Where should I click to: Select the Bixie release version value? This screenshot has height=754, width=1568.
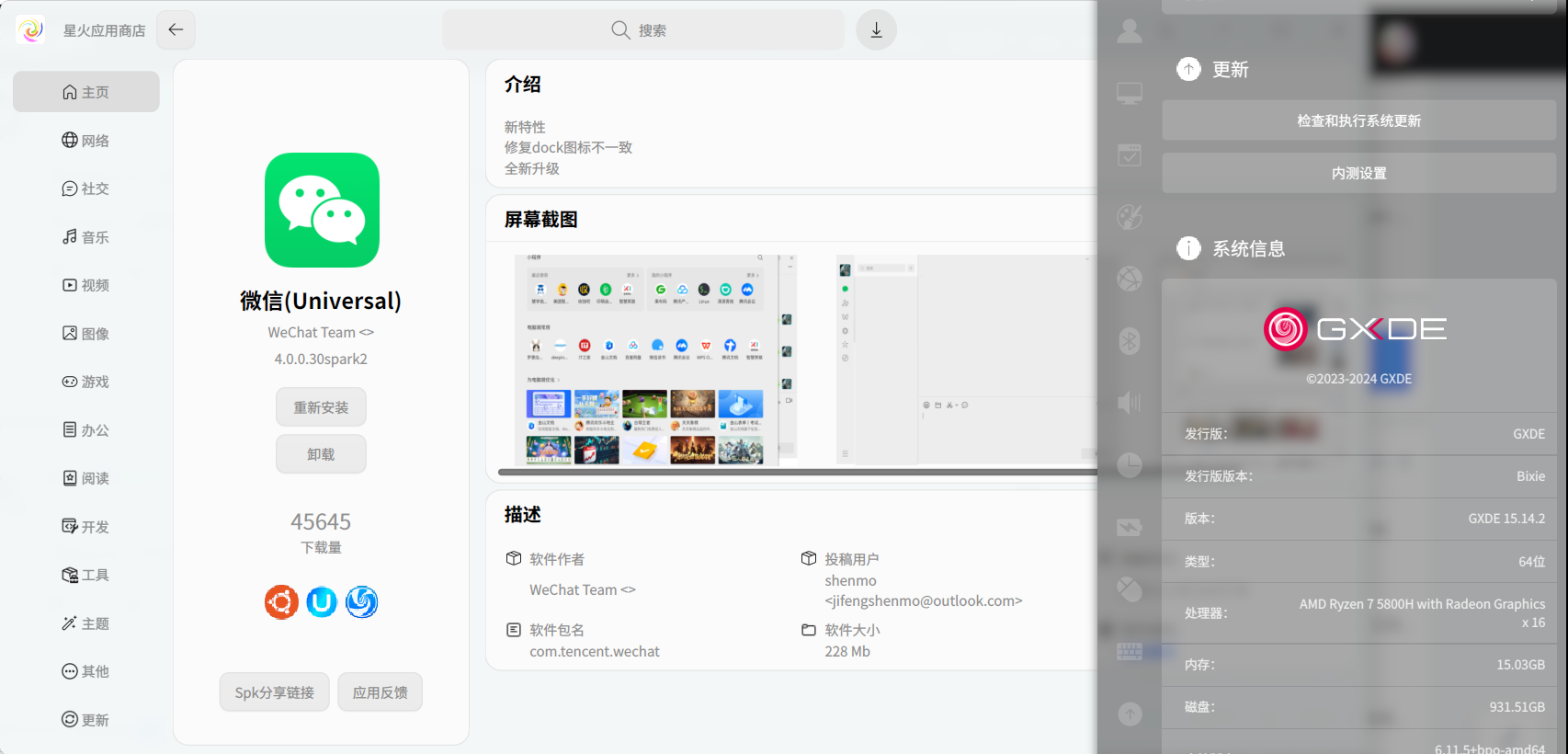1530,475
